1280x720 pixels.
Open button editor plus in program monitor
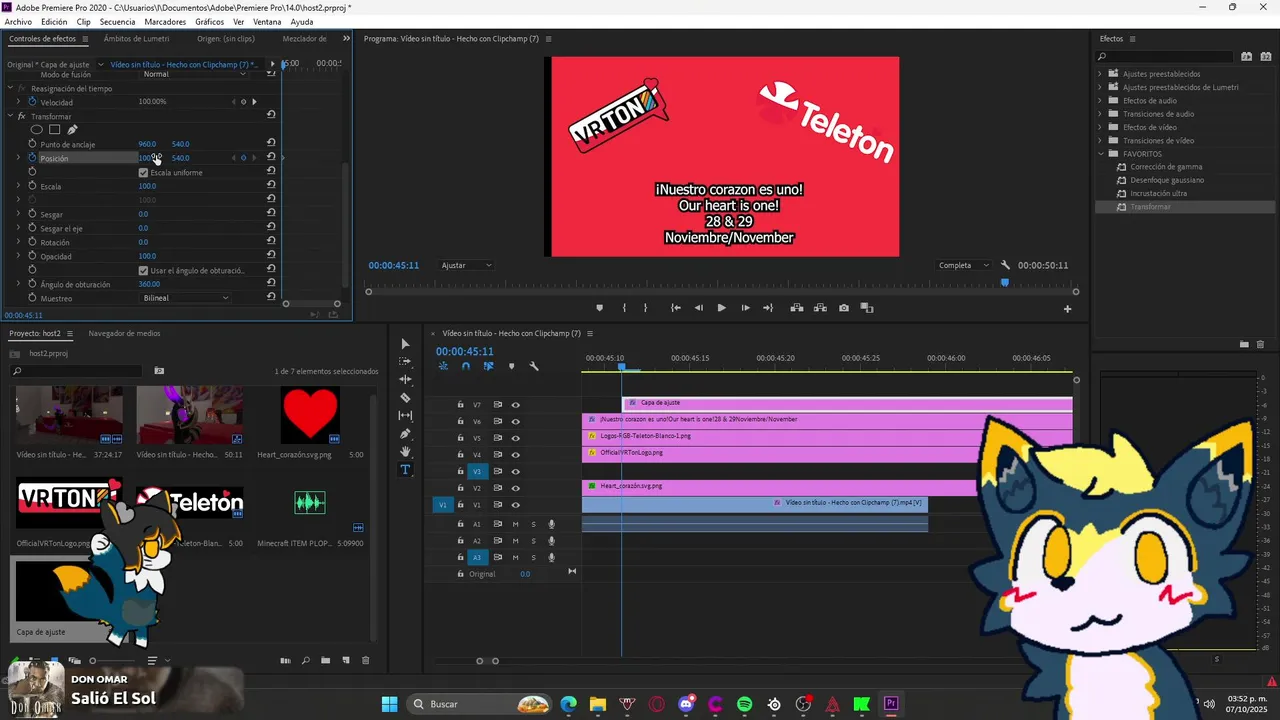point(1067,309)
